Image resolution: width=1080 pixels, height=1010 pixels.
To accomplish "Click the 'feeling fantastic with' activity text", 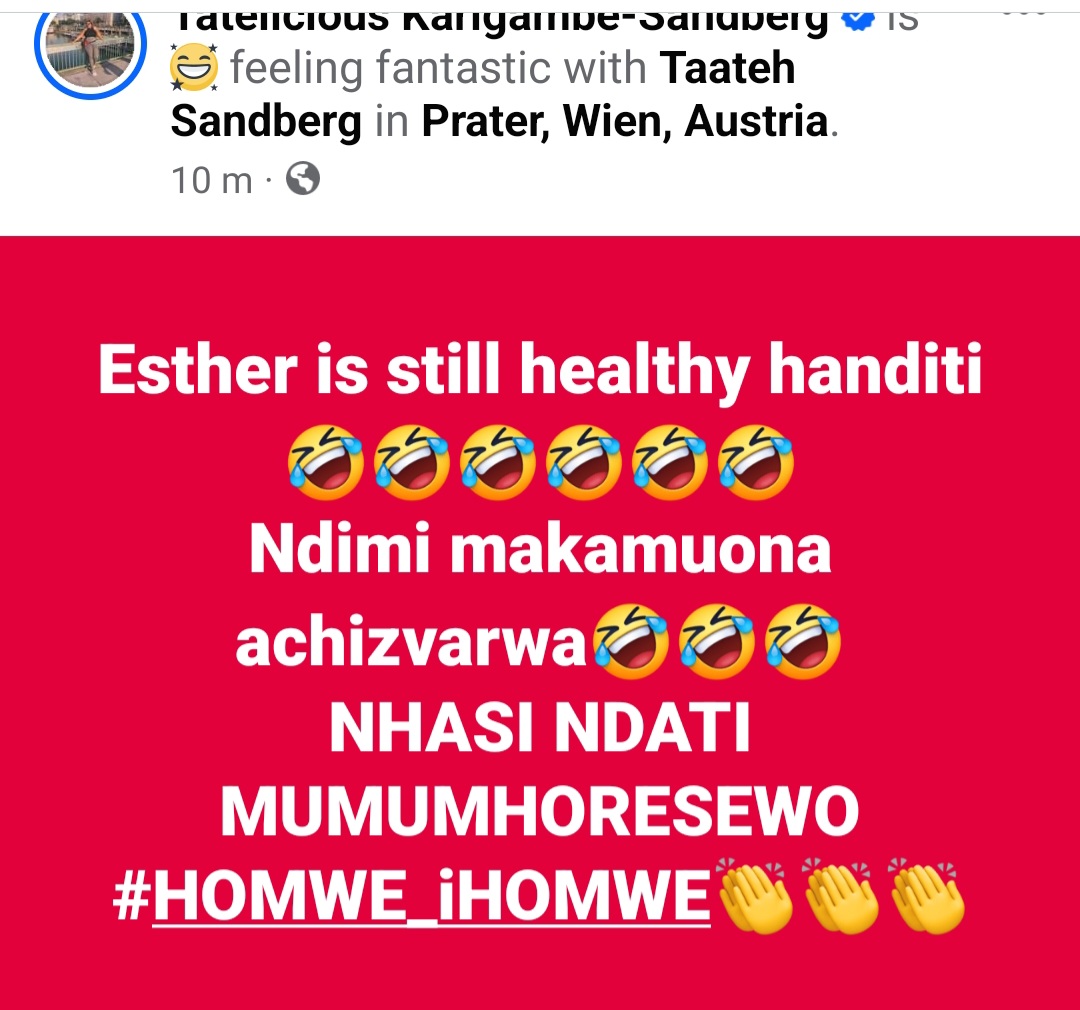I will (438, 68).
